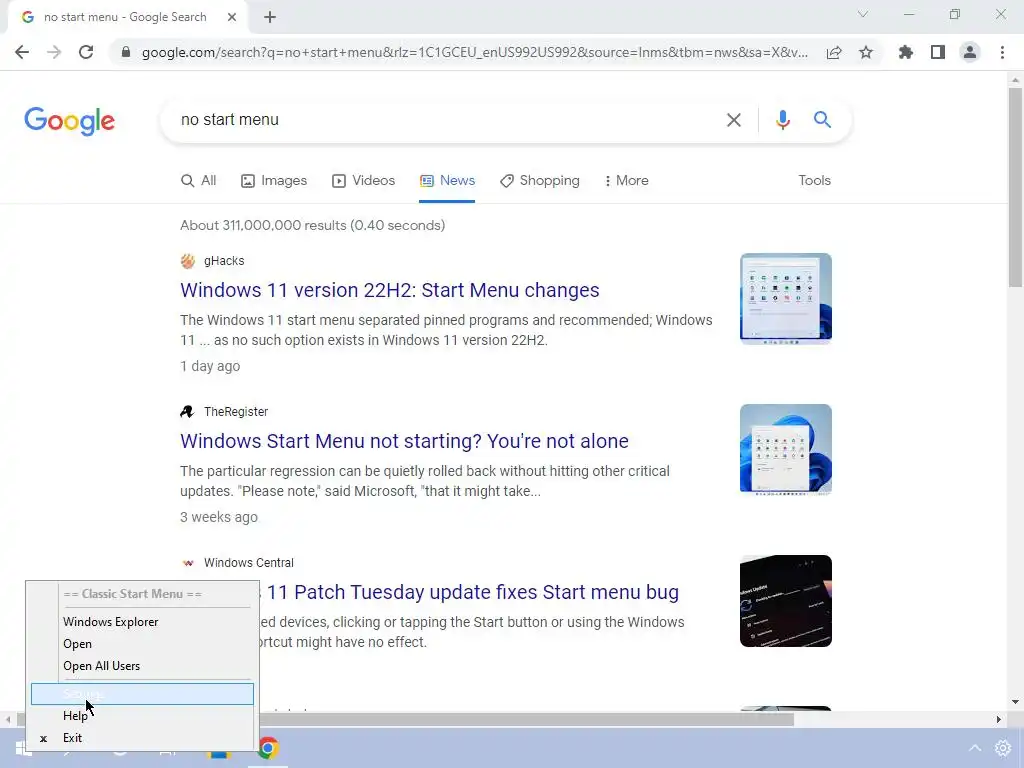The image size is (1024, 768).
Task: Start voice search with microphone icon
Action: point(782,120)
